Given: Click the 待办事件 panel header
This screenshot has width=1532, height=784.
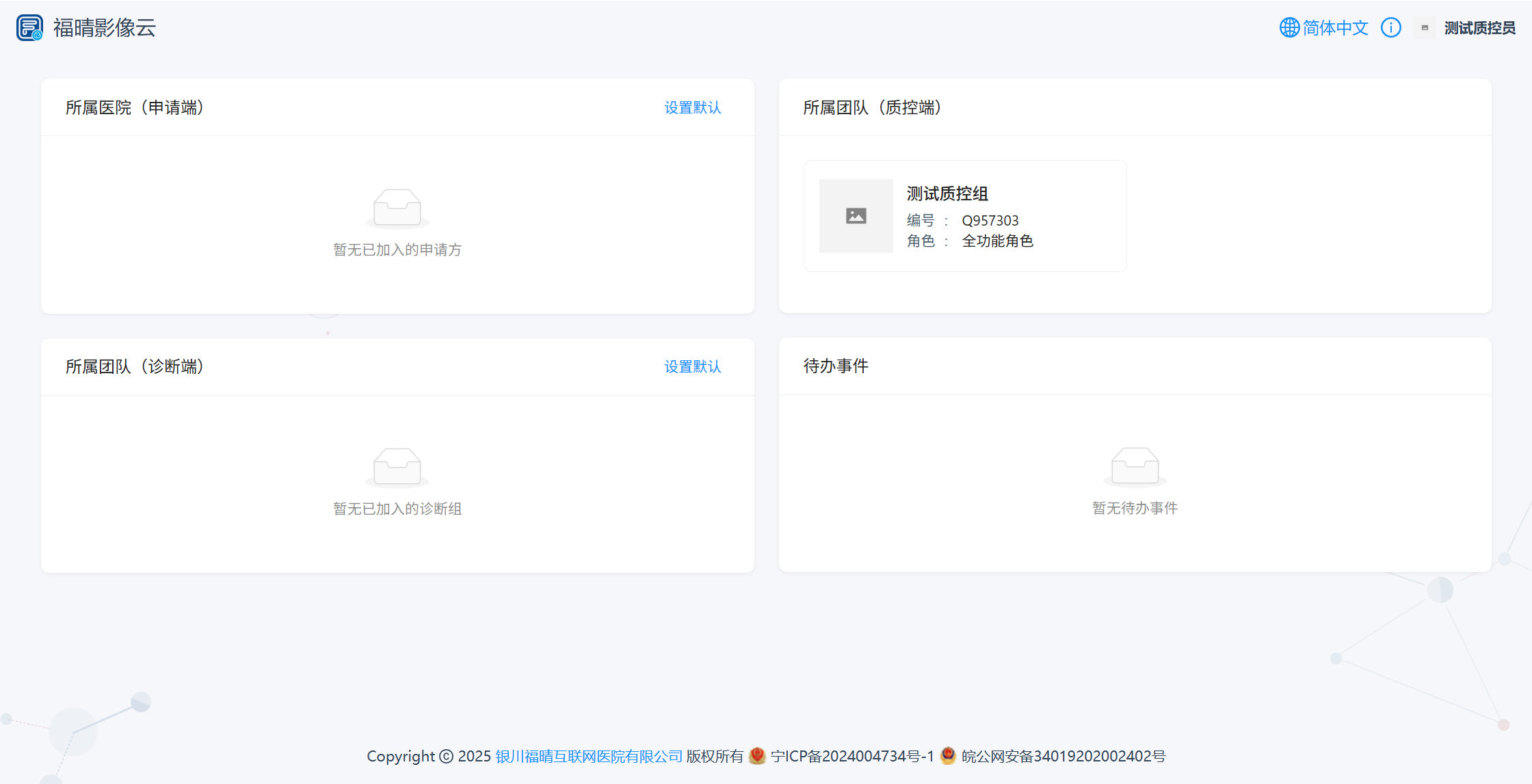Looking at the screenshot, I should click(836, 366).
